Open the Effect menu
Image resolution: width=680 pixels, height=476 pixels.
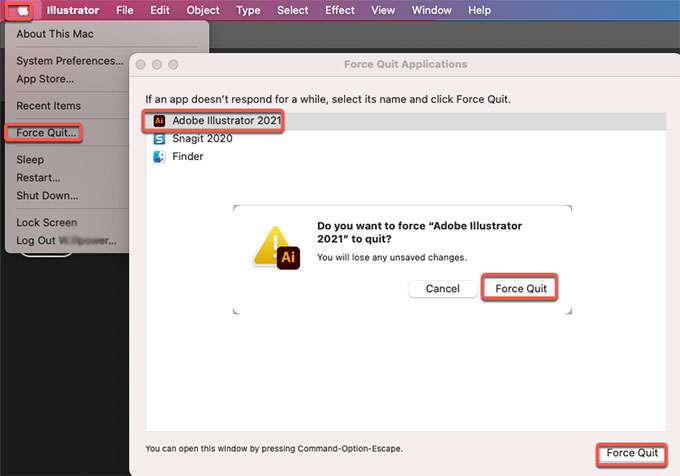coord(340,10)
